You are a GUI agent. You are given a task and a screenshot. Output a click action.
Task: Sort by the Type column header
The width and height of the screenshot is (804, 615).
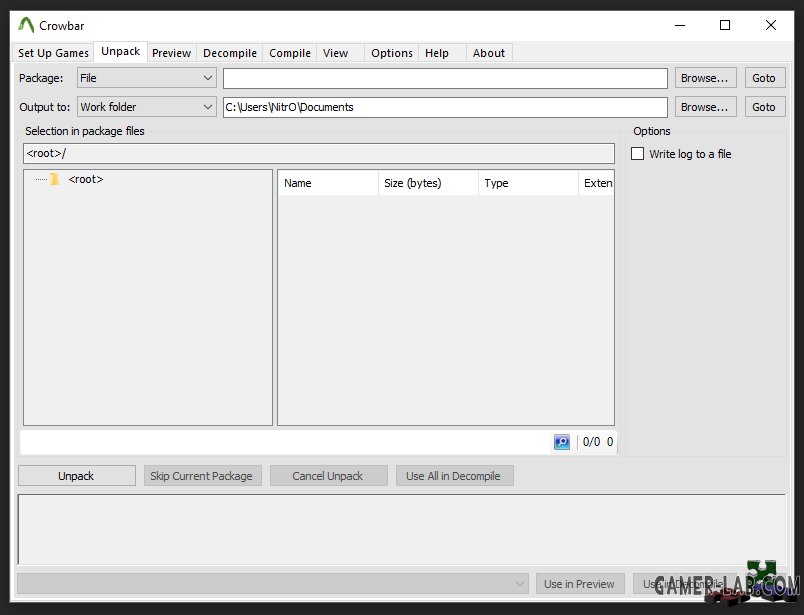point(528,183)
